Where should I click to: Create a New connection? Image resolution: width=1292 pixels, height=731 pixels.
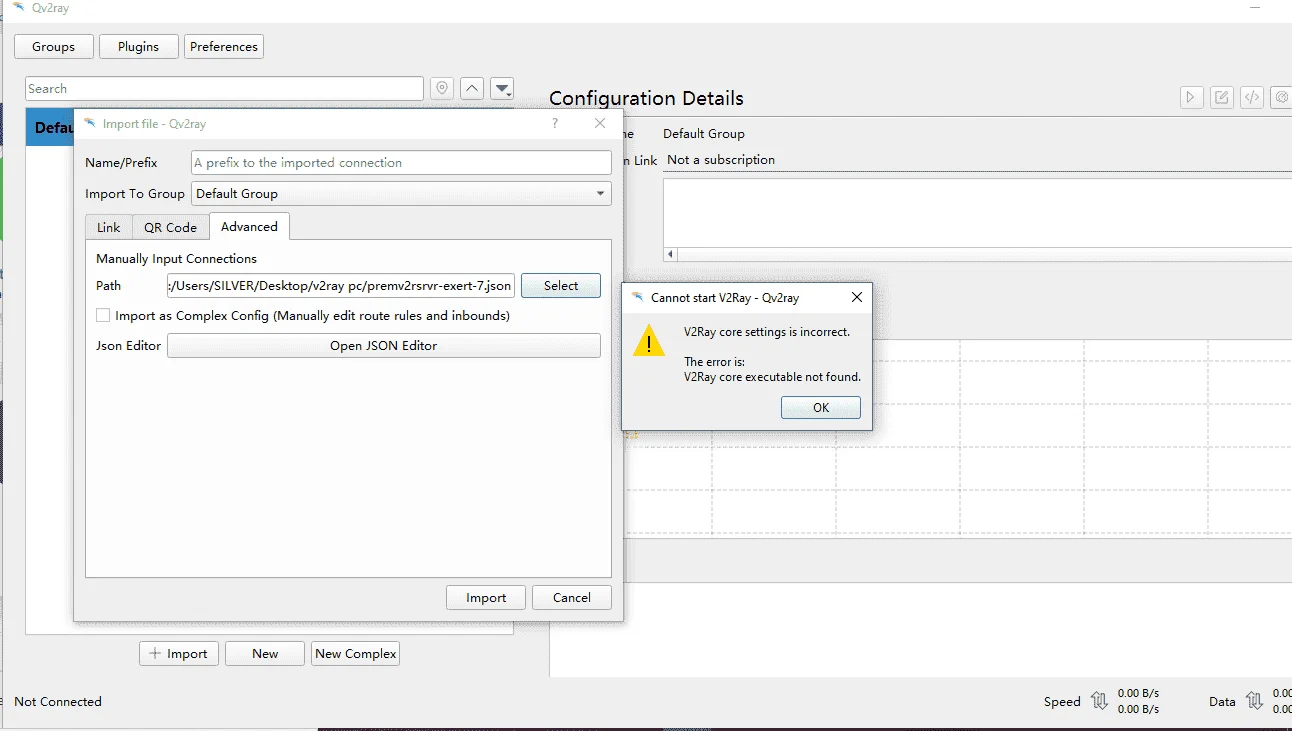tap(265, 653)
